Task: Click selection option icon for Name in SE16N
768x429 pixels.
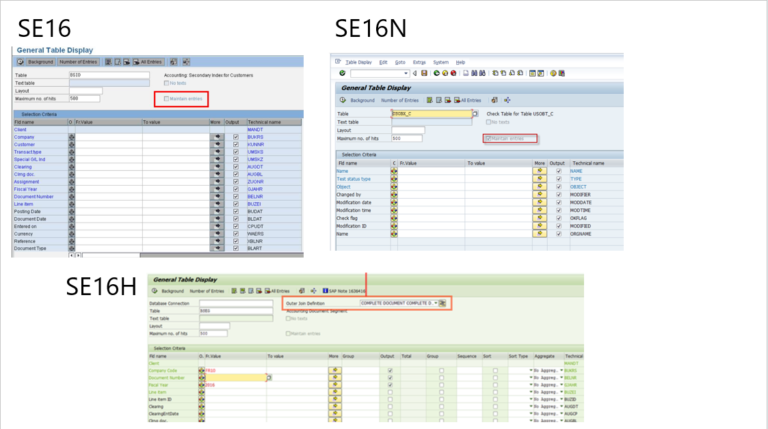Action: pos(394,171)
